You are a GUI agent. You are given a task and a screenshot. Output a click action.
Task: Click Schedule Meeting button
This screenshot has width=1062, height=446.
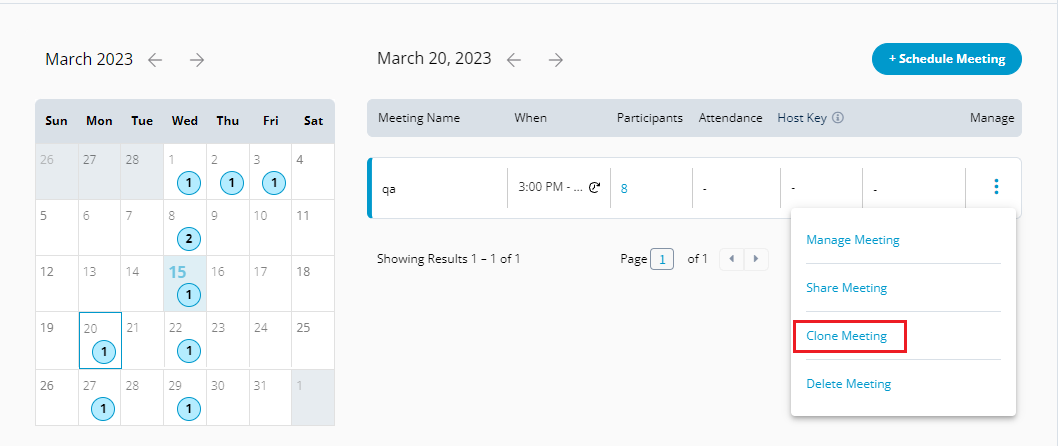click(946, 59)
